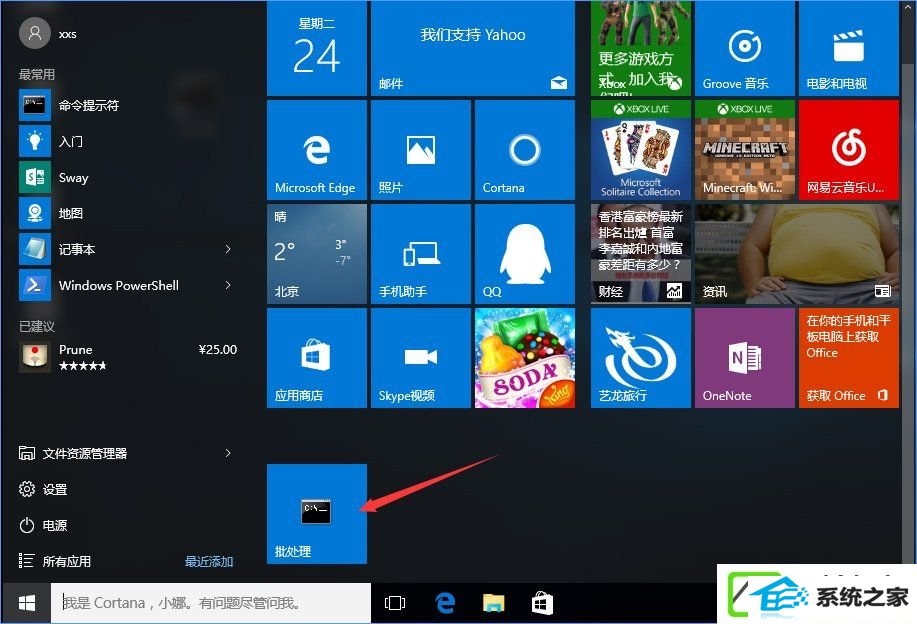Open File Explorer from the taskbar
Screen dimensions: 917x624
point(494,603)
